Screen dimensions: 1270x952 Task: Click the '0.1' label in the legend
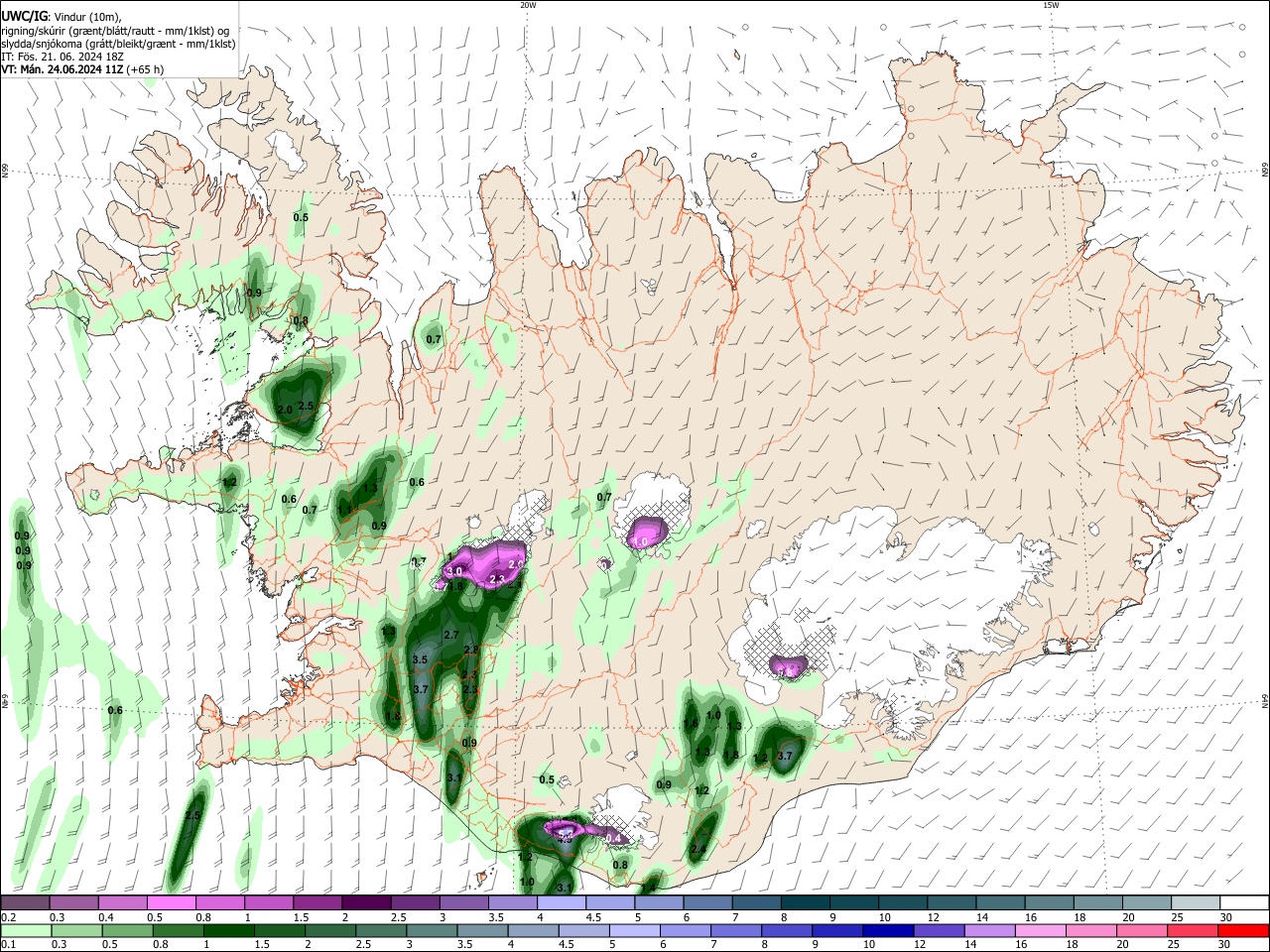[x=8, y=944]
